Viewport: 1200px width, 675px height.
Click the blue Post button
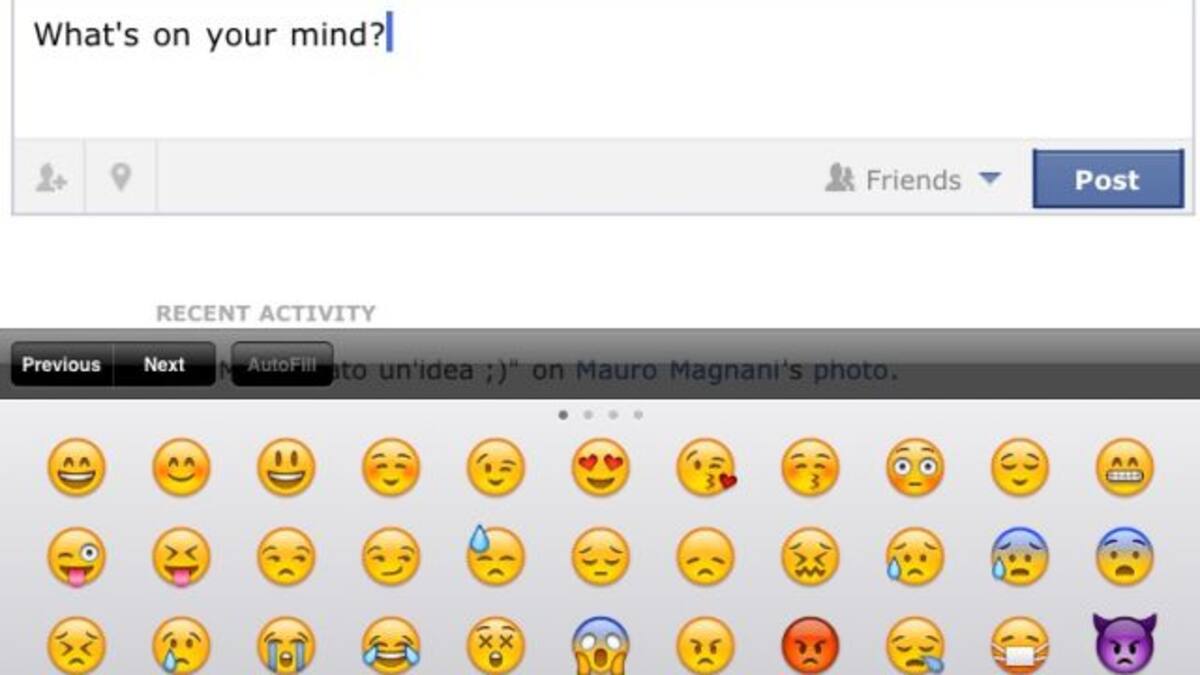(1107, 180)
